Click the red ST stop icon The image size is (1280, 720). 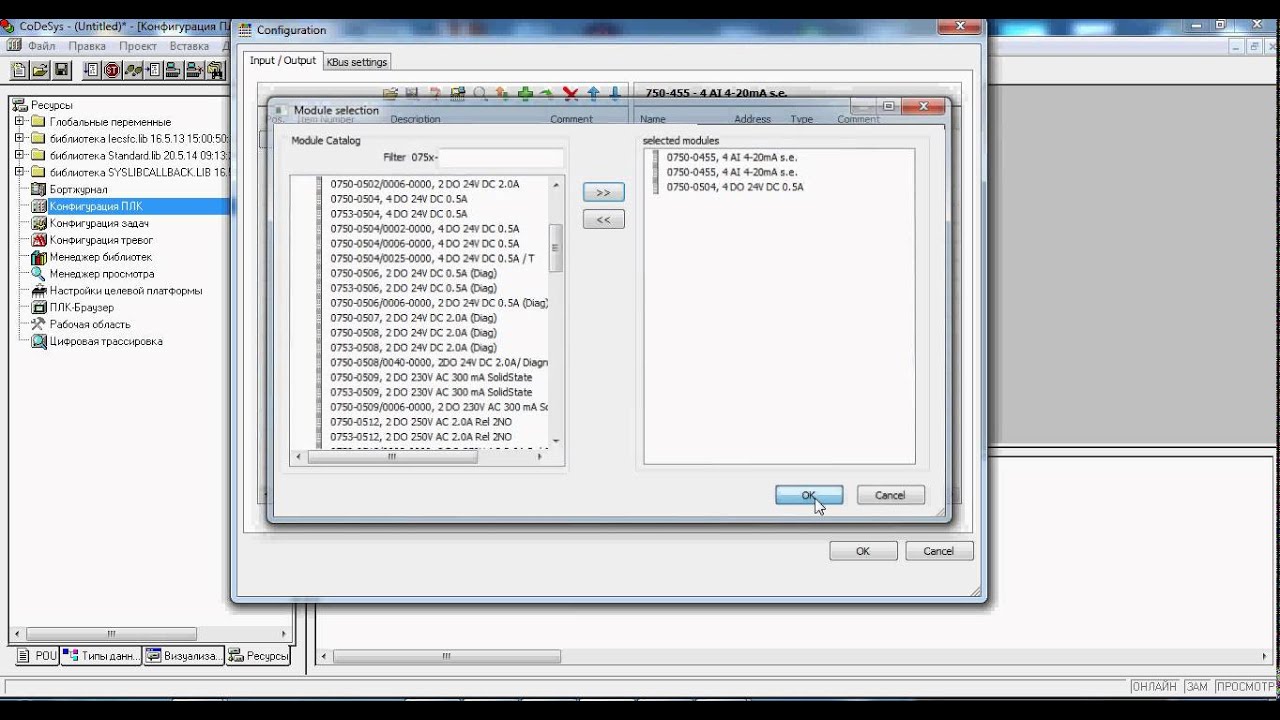[x=113, y=70]
